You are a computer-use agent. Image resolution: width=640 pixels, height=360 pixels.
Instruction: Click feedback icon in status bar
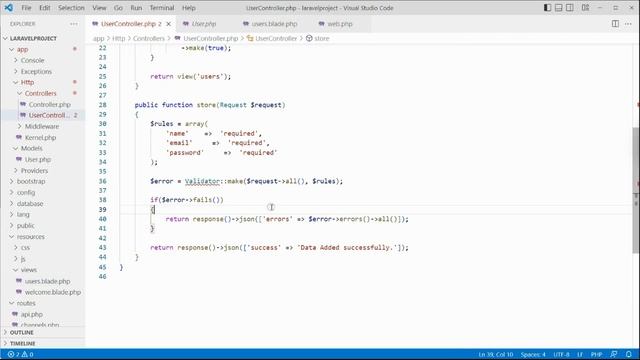[614, 354]
